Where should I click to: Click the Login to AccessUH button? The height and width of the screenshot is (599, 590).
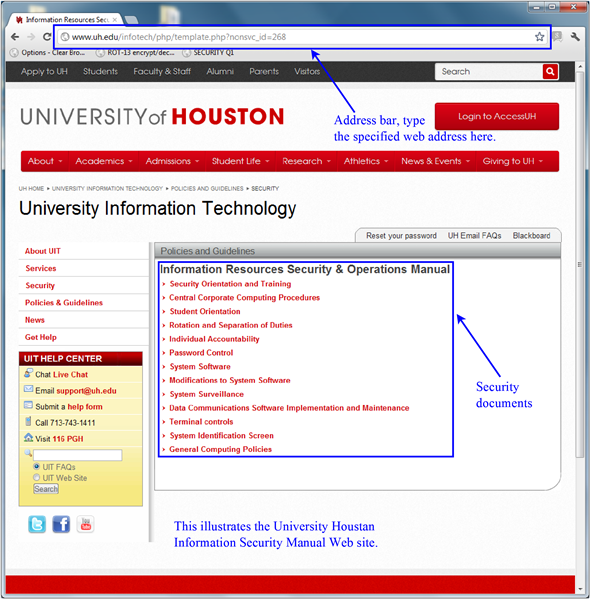(497, 116)
